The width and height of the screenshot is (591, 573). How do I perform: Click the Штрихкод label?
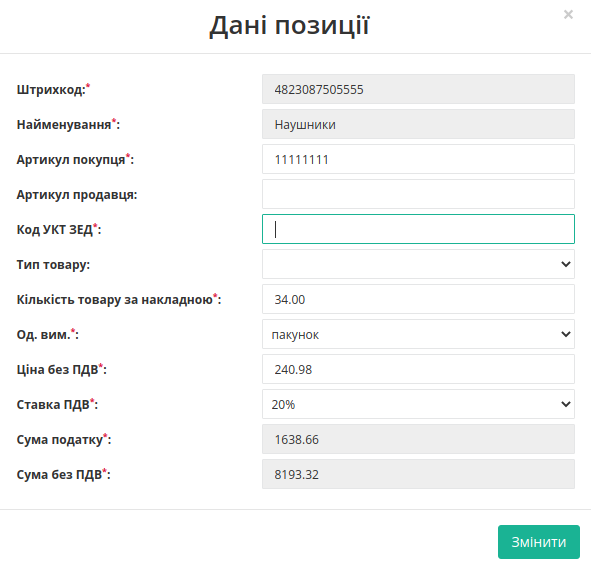point(53,90)
